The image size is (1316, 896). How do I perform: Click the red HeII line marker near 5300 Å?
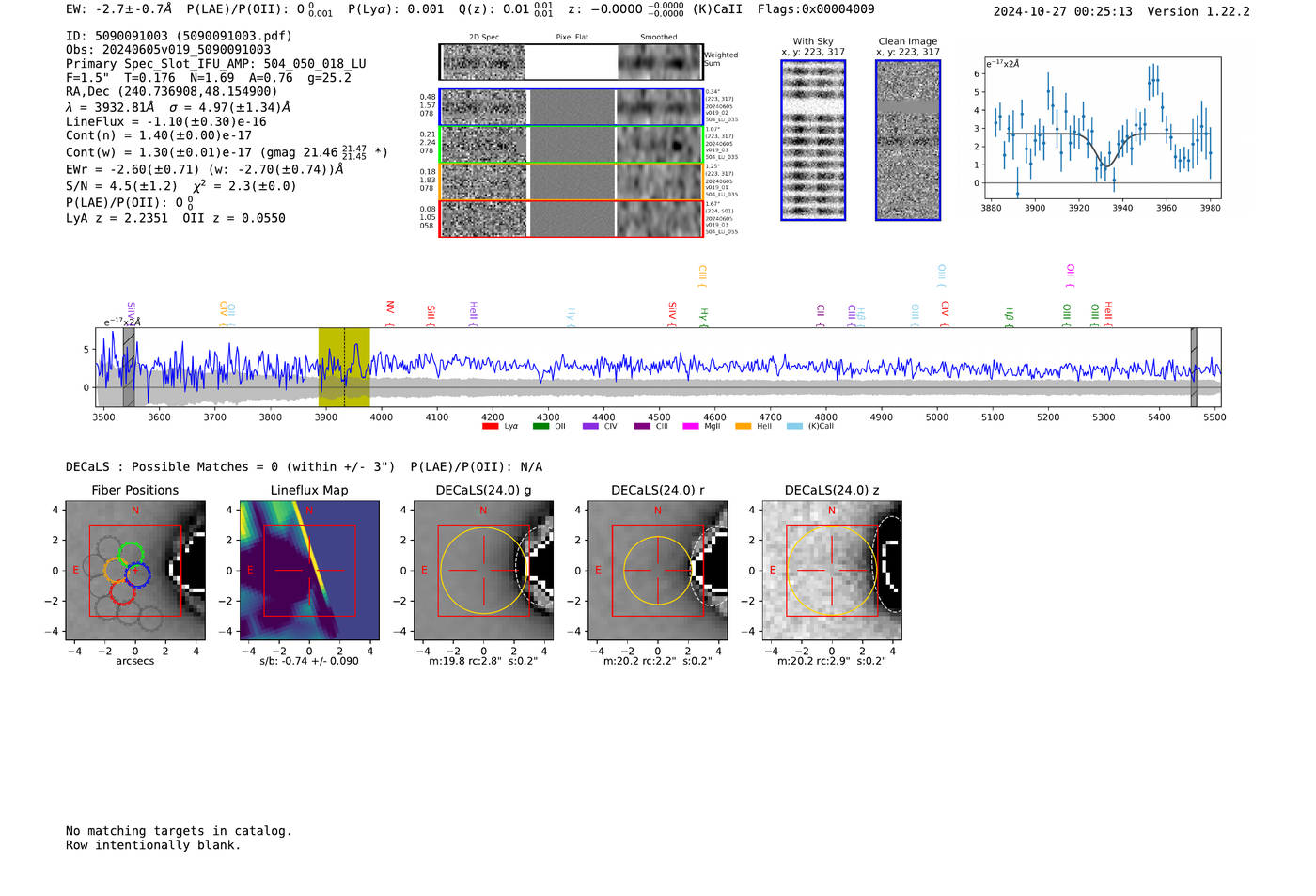1108,313
